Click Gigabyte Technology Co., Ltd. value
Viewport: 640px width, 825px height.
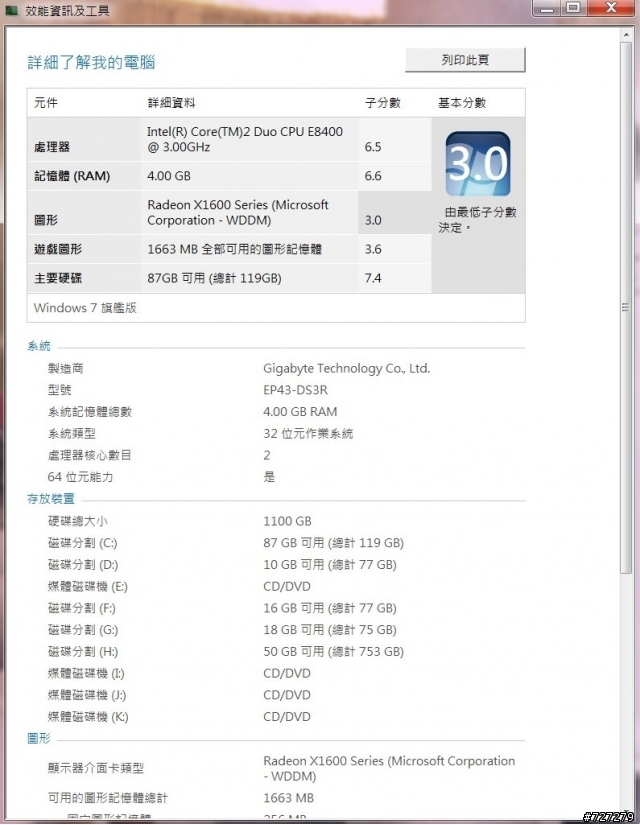(x=346, y=368)
